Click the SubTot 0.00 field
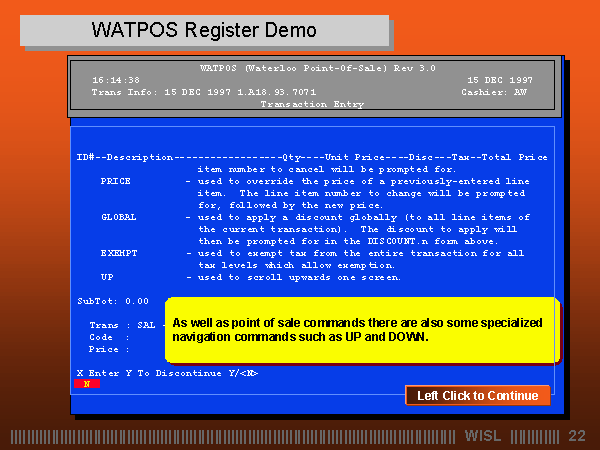600x450 pixels. coord(113,300)
